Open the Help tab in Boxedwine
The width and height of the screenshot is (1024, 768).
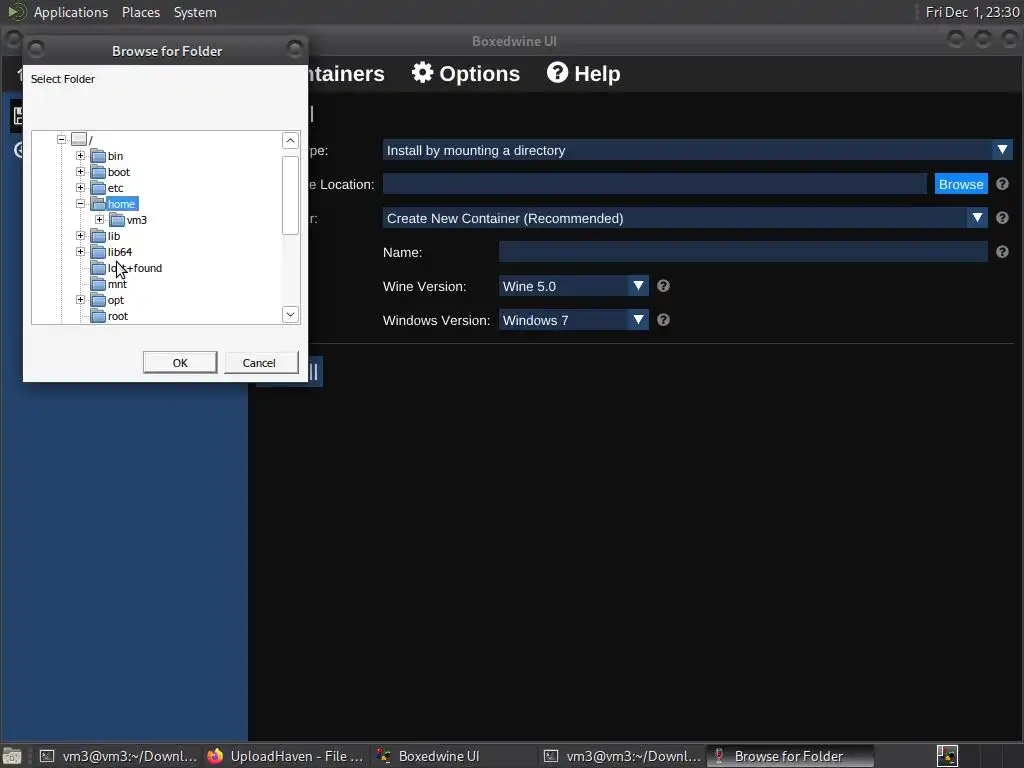[583, 73]
